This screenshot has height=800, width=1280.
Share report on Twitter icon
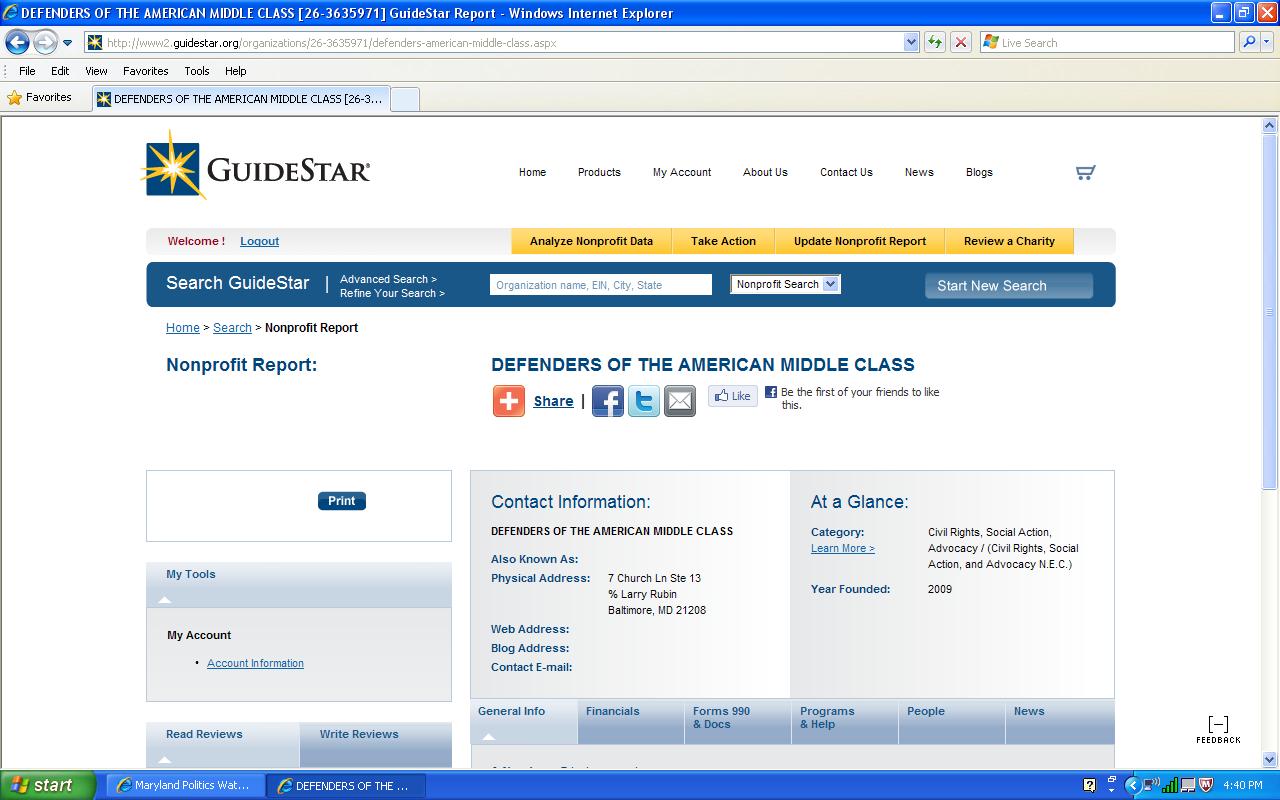tap(644, 401)
